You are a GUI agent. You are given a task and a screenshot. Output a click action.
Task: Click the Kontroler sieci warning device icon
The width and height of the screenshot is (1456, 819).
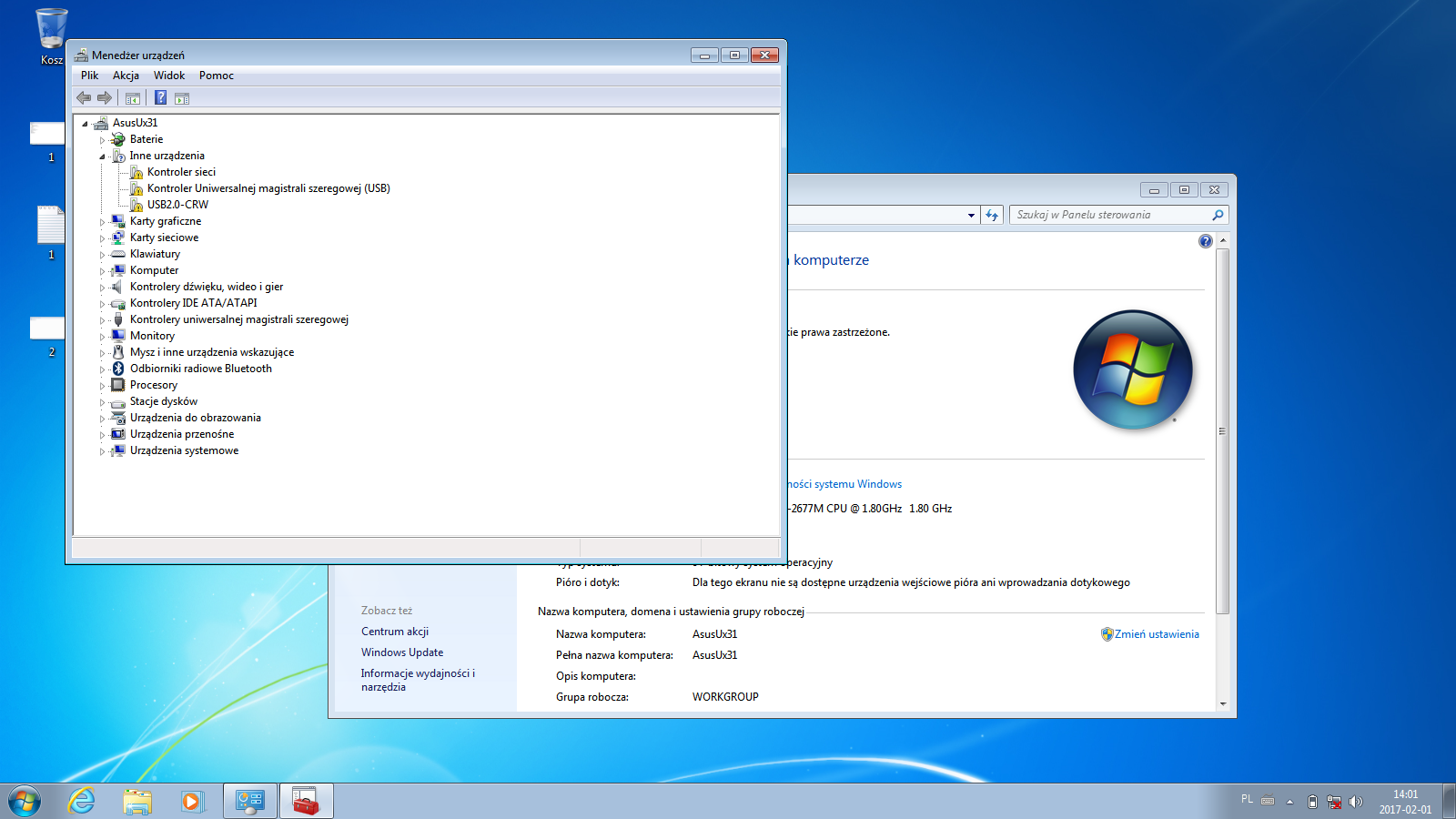click(x=136, y=172)
